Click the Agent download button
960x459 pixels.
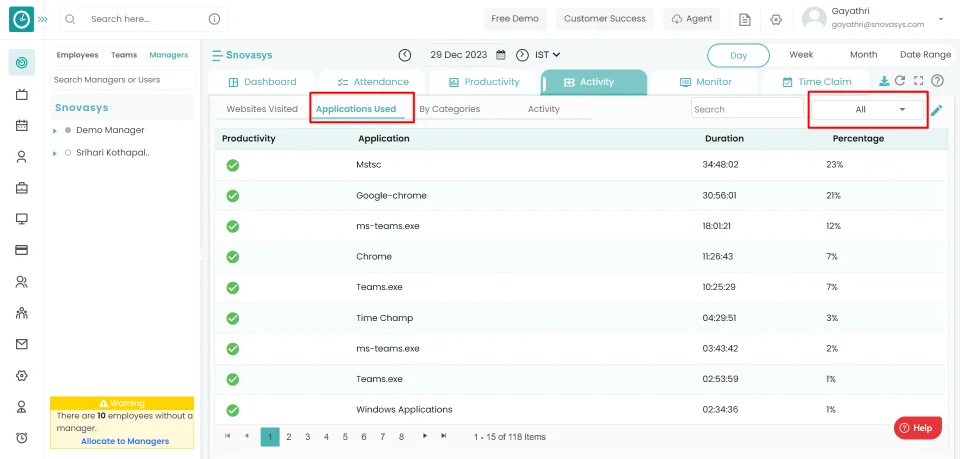(692, 19)
